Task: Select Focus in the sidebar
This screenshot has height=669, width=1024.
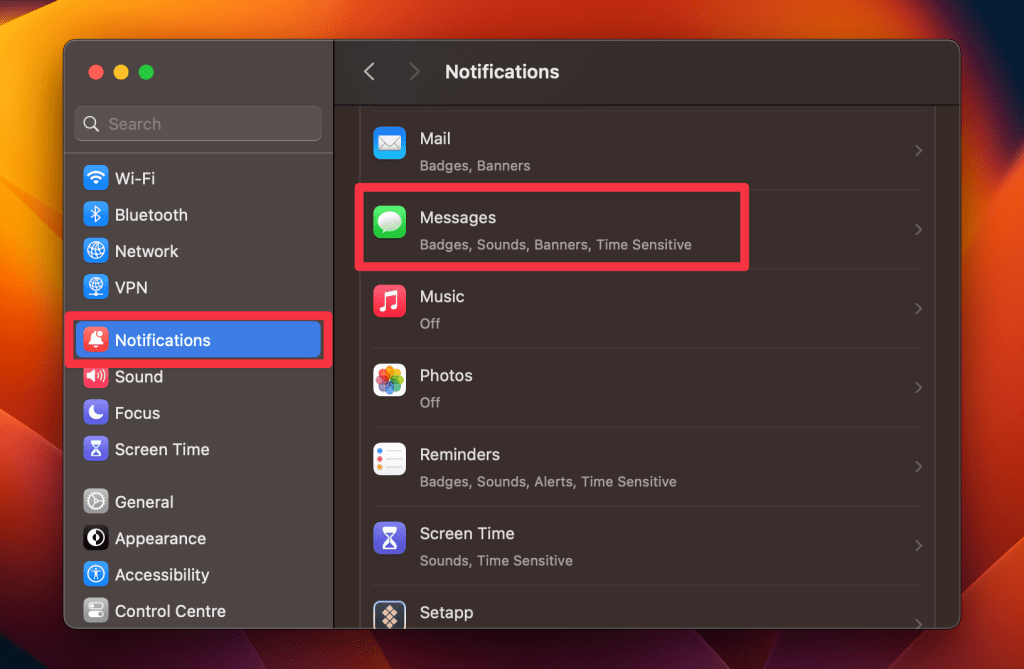Action: [137, 413]
